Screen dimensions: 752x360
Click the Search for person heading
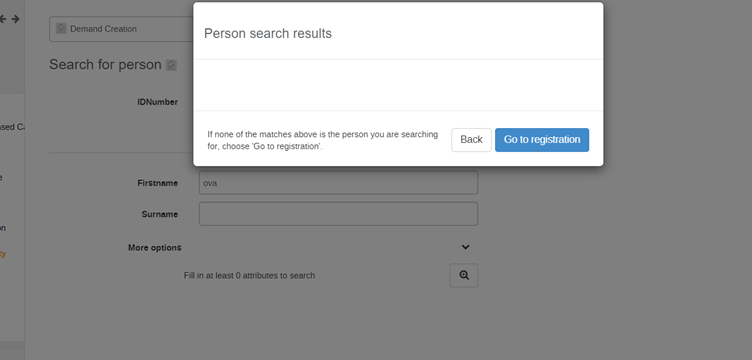tap(105, 65)
